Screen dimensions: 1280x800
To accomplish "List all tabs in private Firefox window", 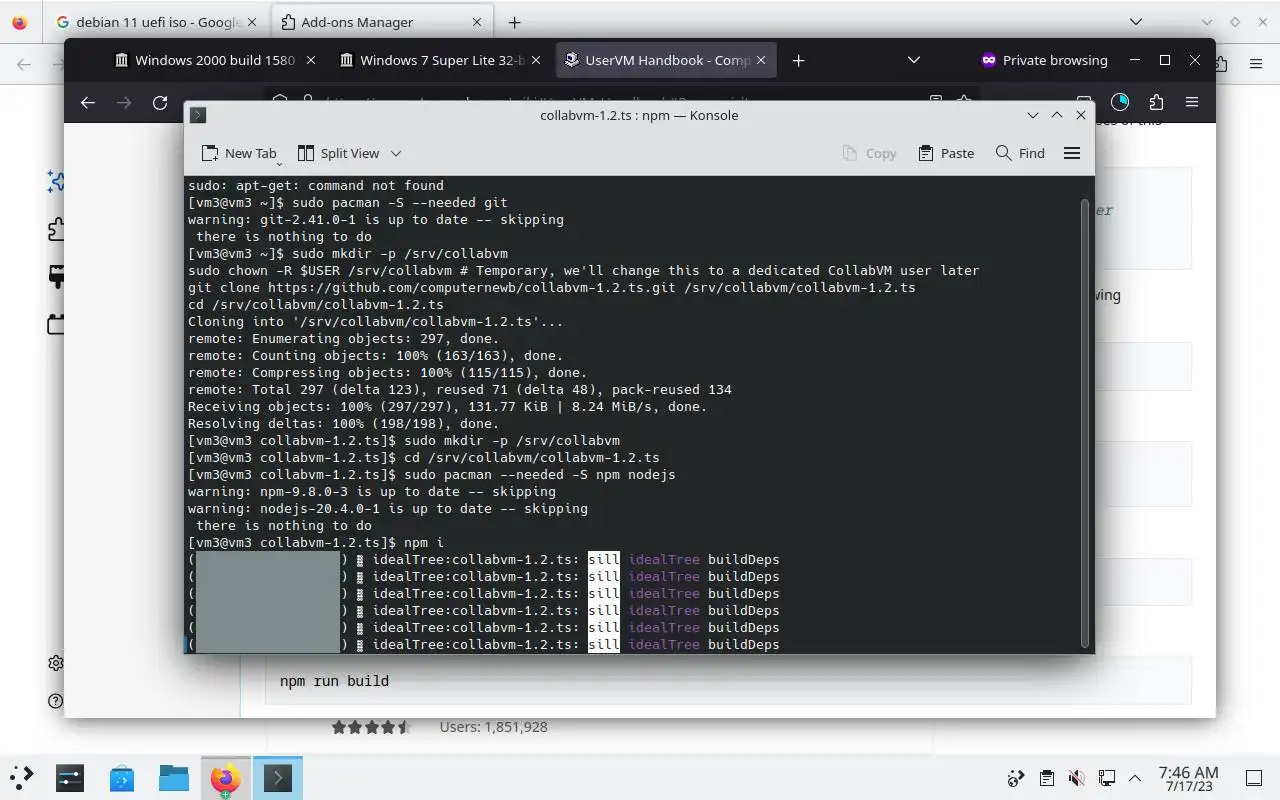I will point(913,60).
